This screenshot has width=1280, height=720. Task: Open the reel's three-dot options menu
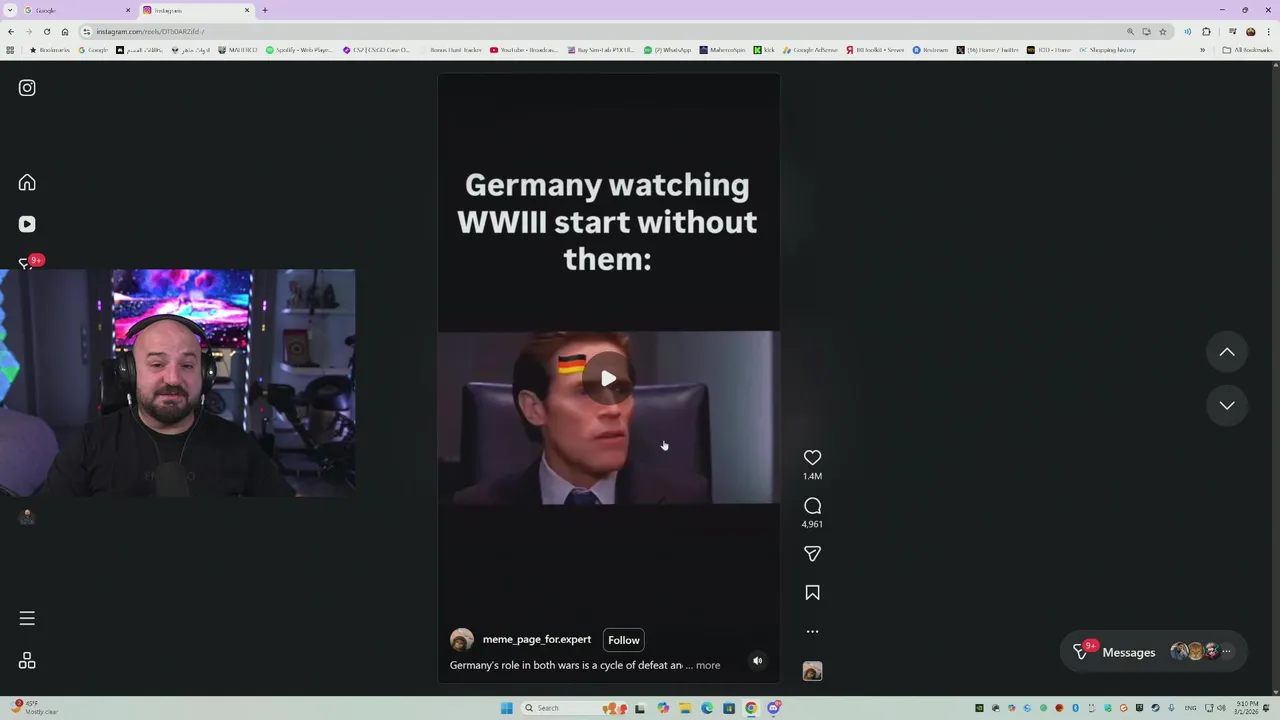812,631
